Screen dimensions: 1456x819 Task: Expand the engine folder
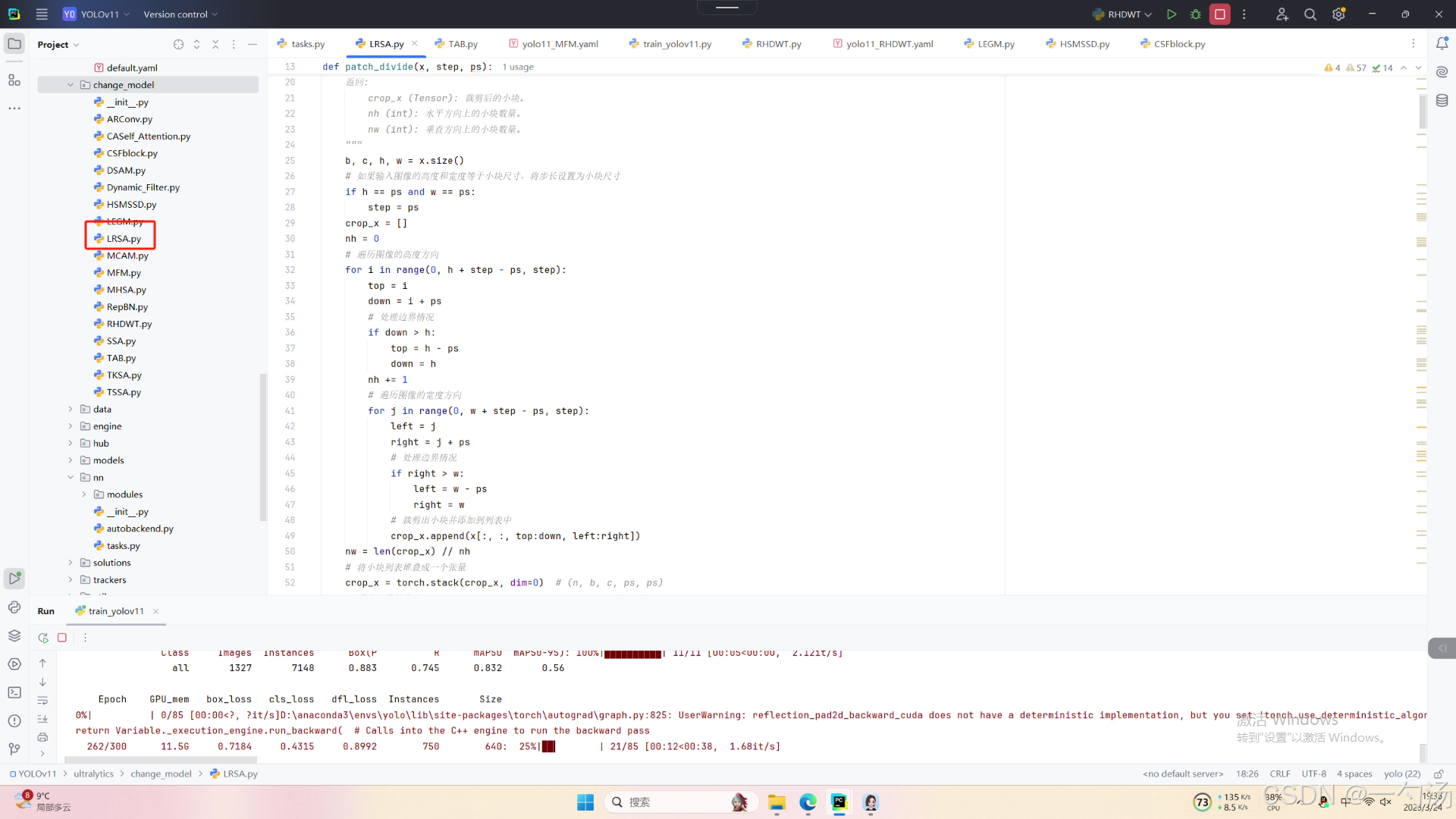(71, 426)
